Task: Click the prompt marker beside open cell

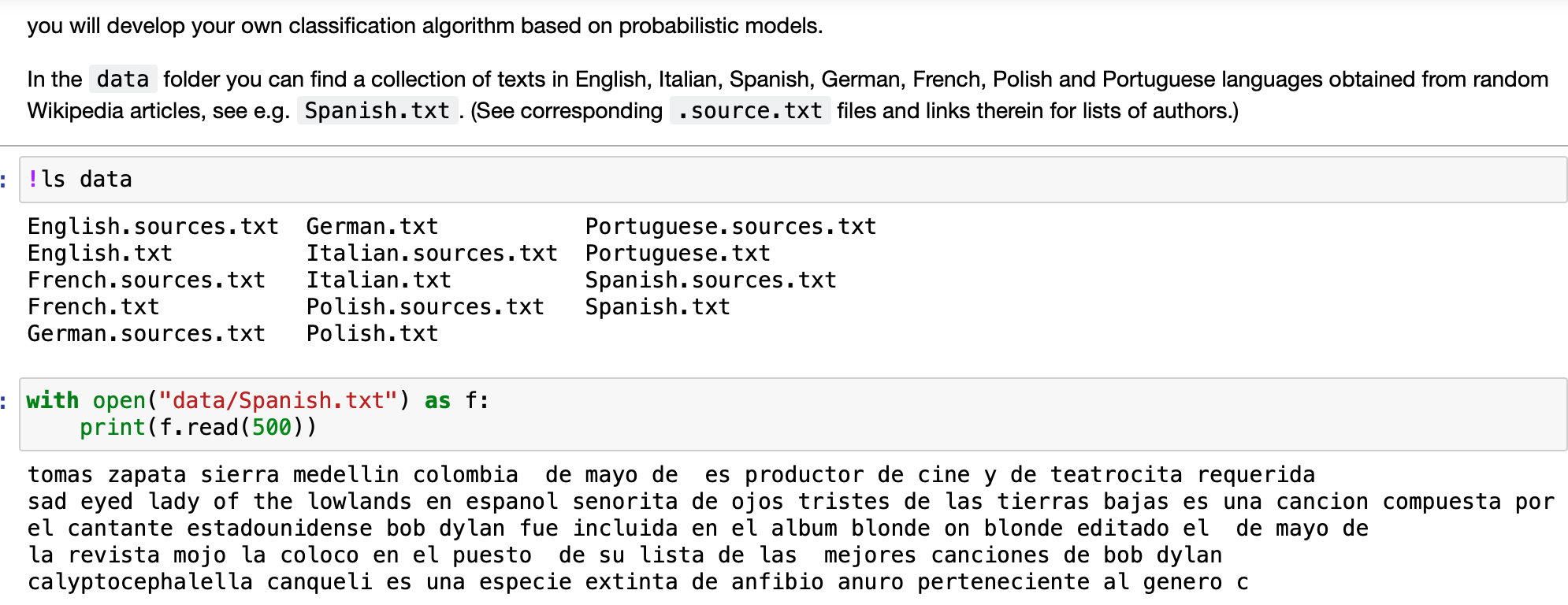Action: click(x=4, y=402)
